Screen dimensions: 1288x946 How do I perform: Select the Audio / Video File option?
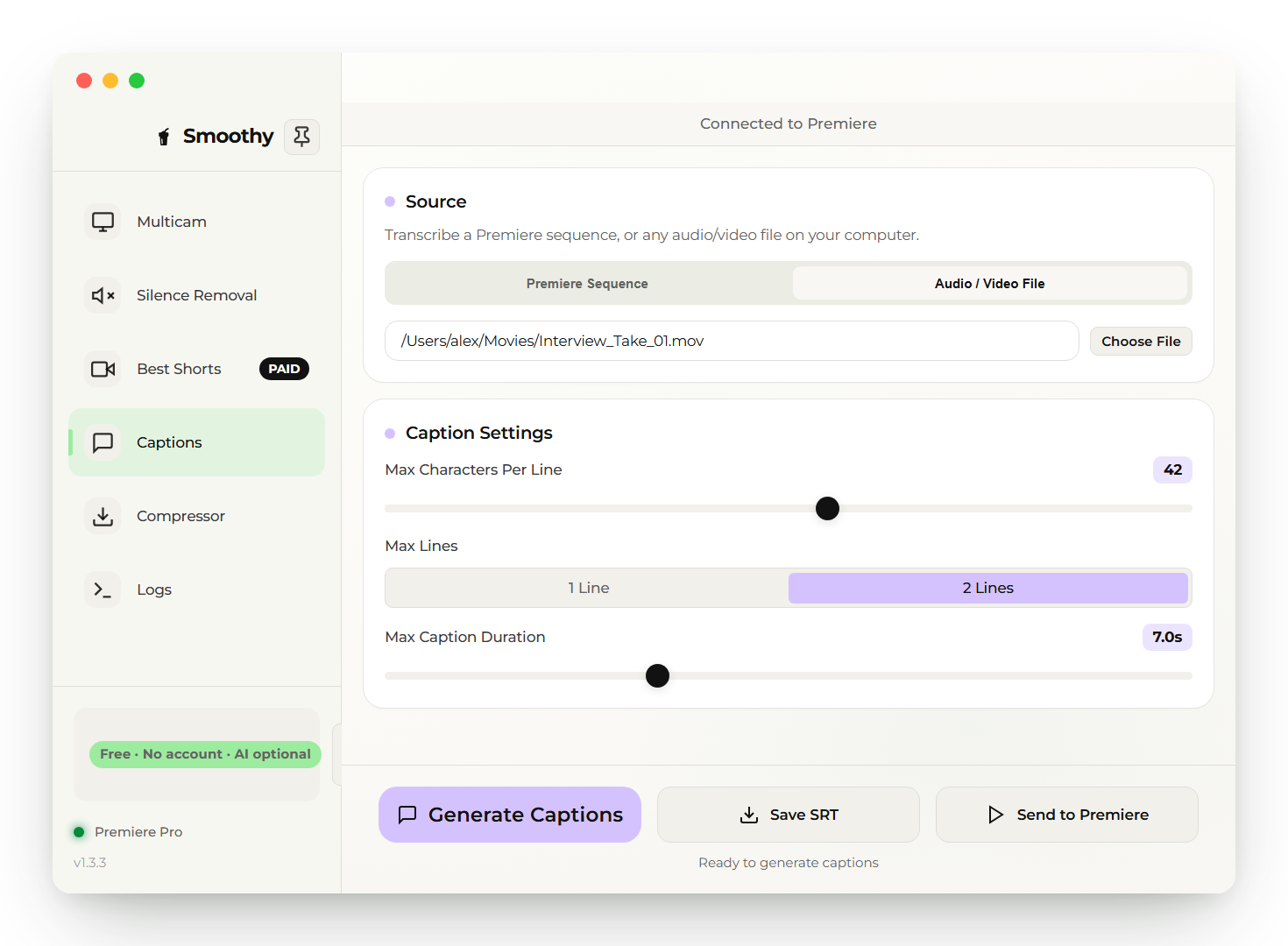(990, 283)
